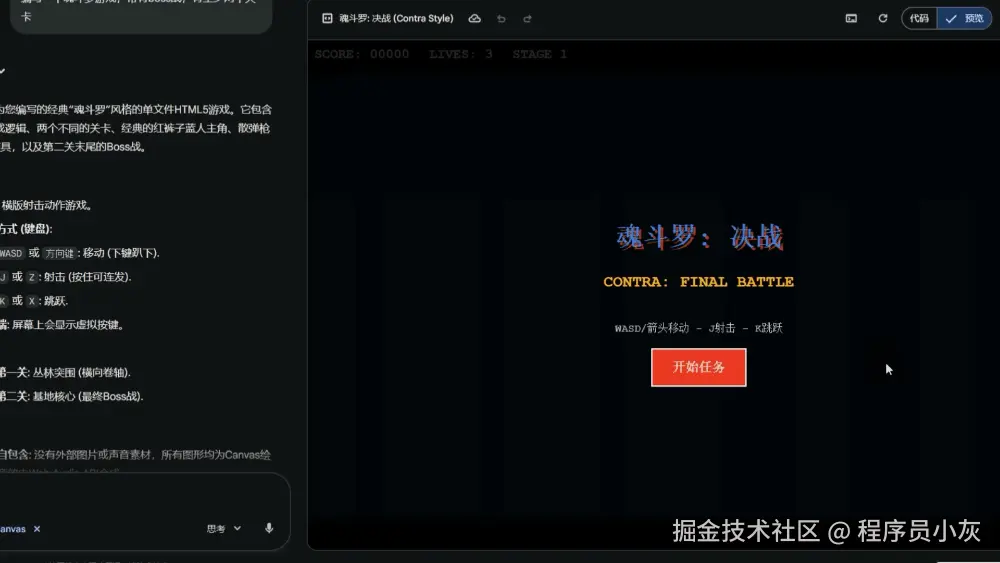Remove the Canvas chip with its X
Image resolution: width=1000 pixels, height=563 pixels.
coord(37,529)
